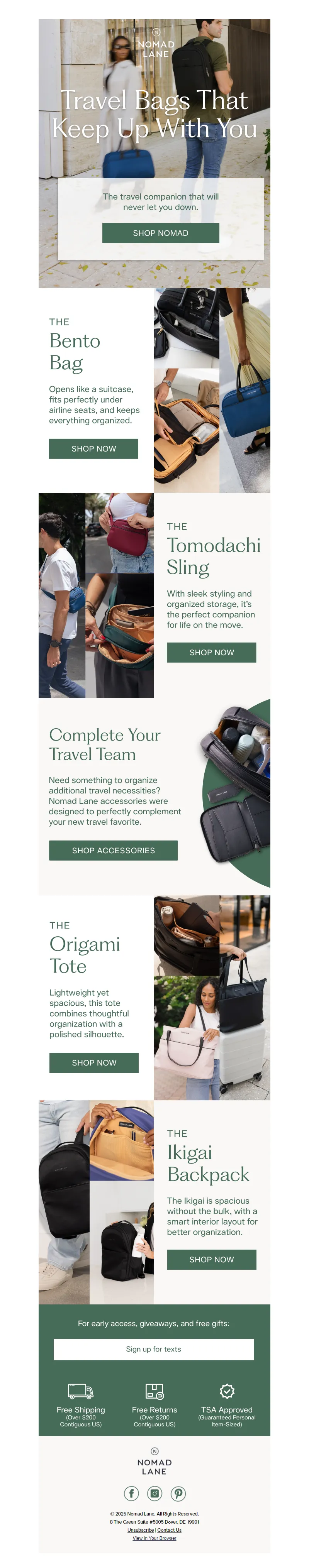Shop now for the Ikigai Backpack
The width and height of the screenshot is (309, 1568).
[x=212, y=1259]
